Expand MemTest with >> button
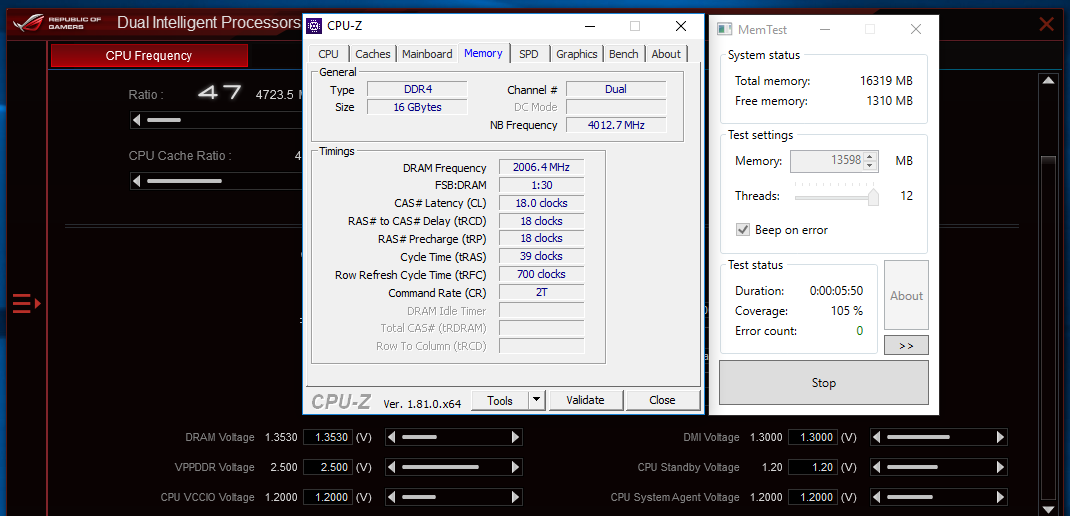The width and height of the screenshot is (1070, 516). pos(906,345)
